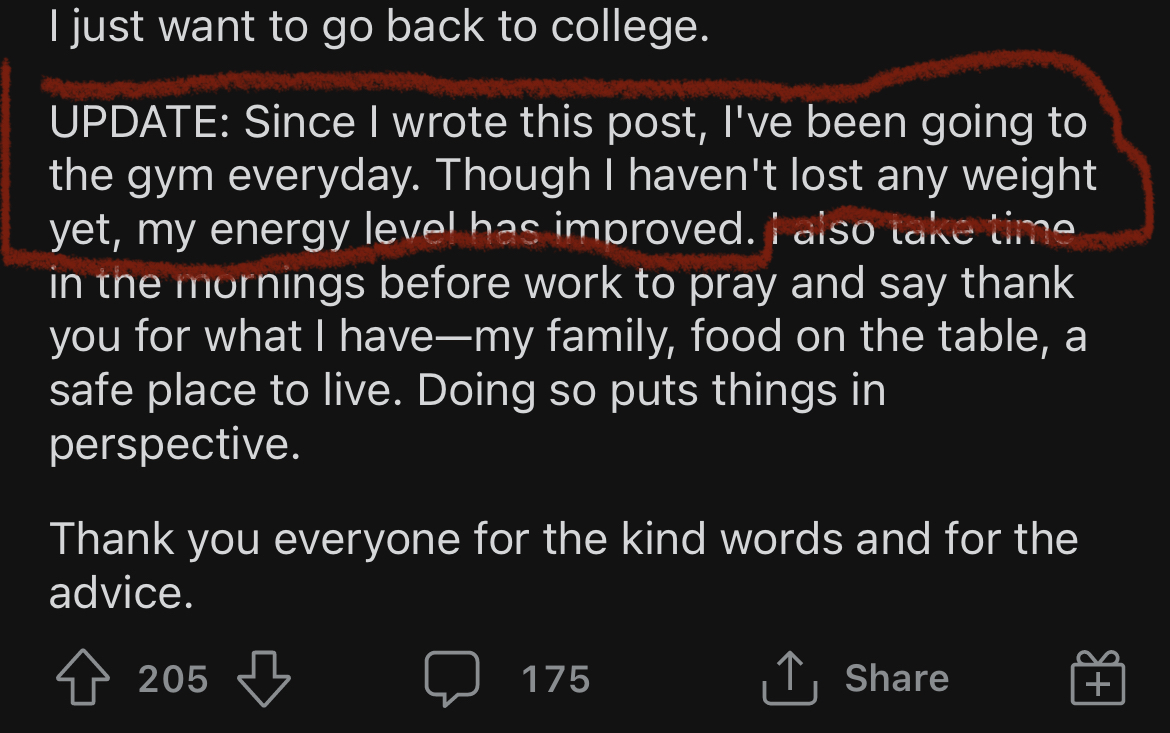
Task: Upvote the post with the up arrow
Action: pos(83,677)
